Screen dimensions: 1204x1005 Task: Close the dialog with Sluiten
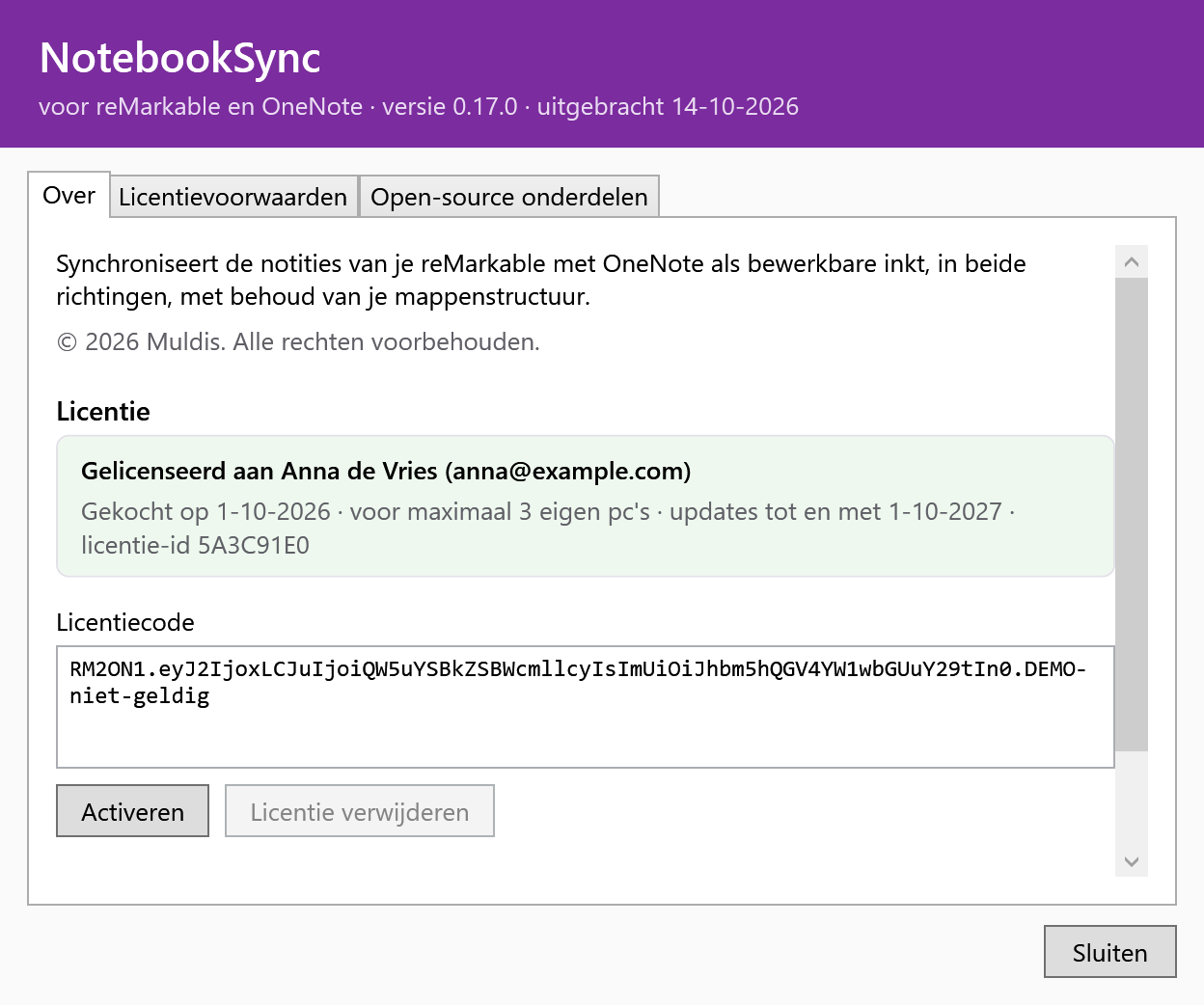tap(1110, 952)
